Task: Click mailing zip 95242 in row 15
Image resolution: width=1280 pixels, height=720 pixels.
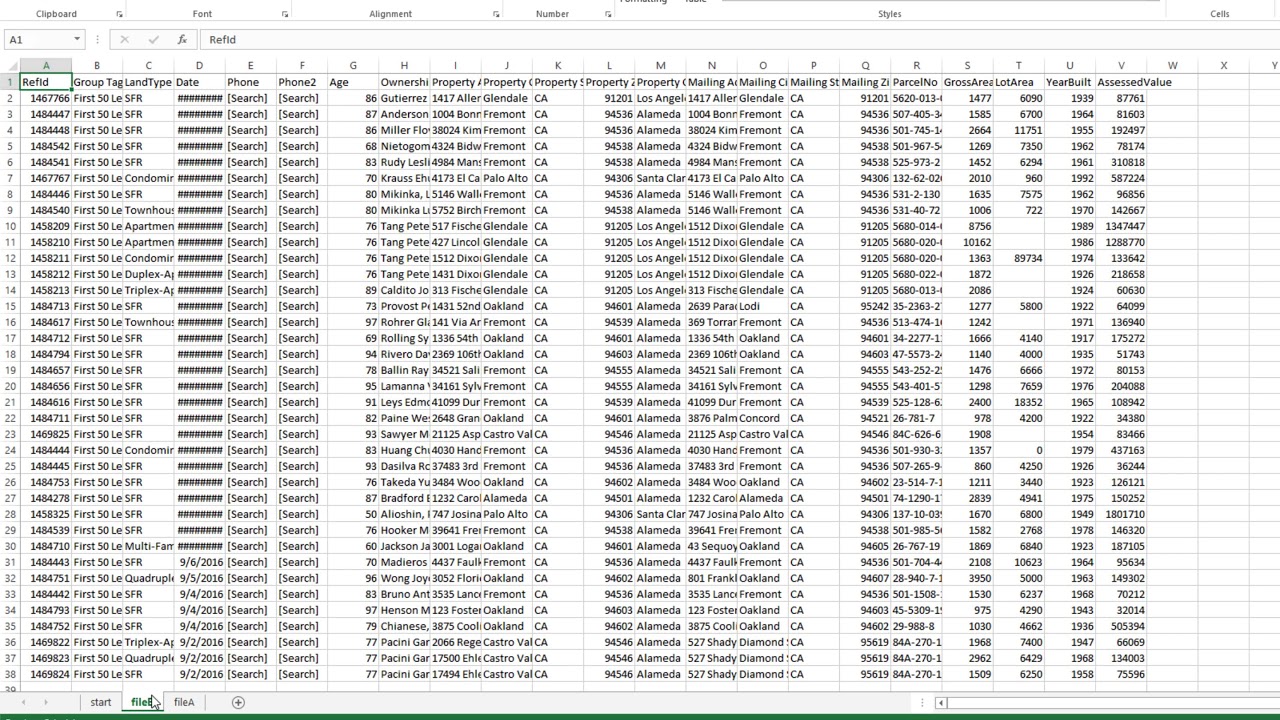Action: pos(865,306)
